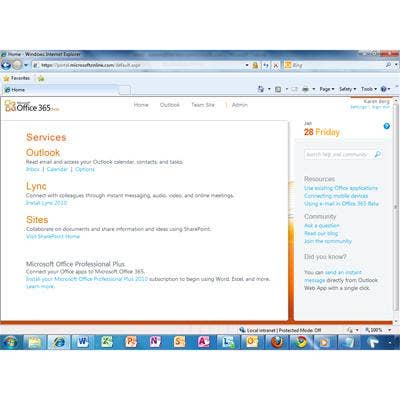Open the zoom level 100% dropdown

click(378, 330)
